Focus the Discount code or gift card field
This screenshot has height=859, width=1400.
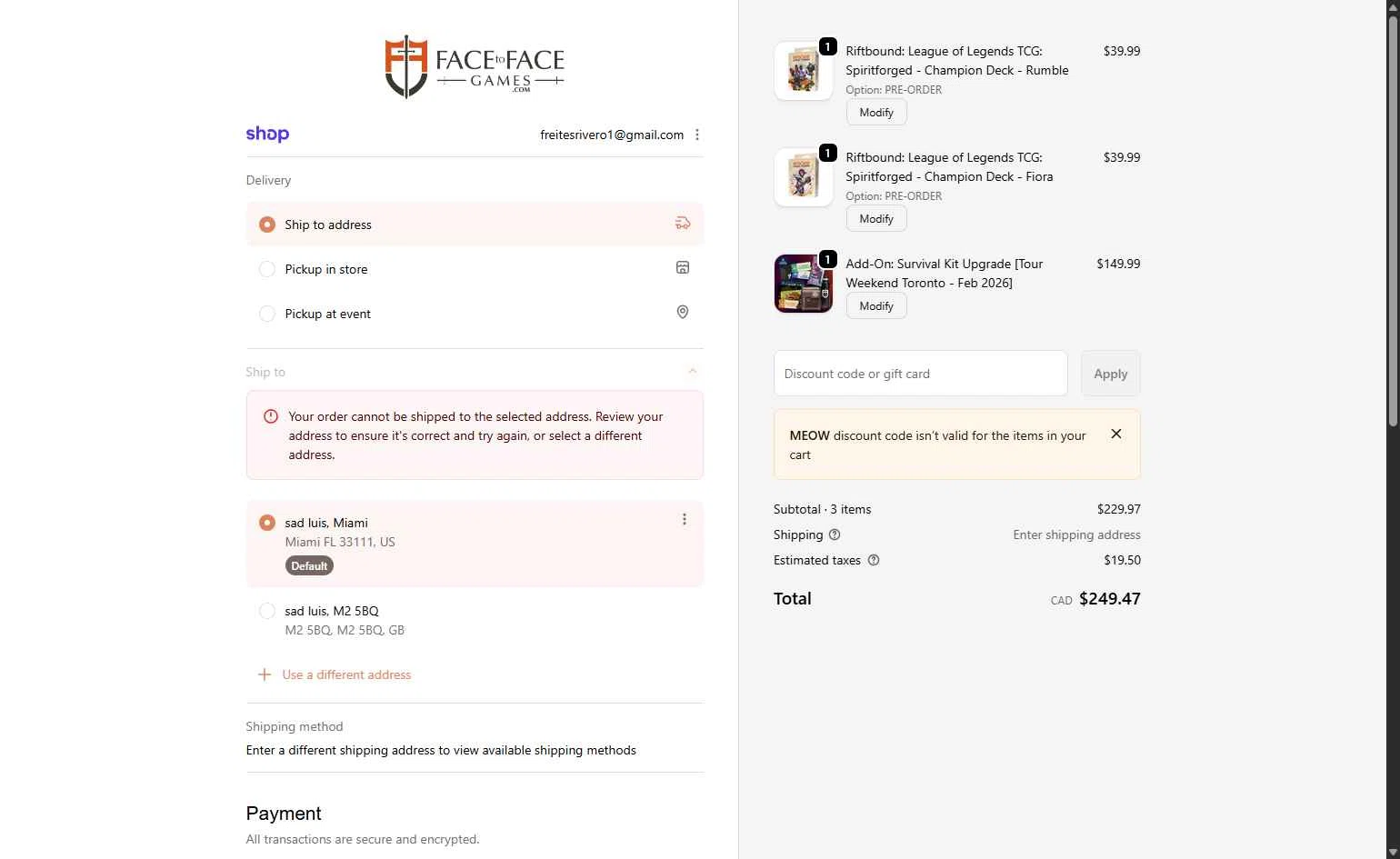point(920,374)
